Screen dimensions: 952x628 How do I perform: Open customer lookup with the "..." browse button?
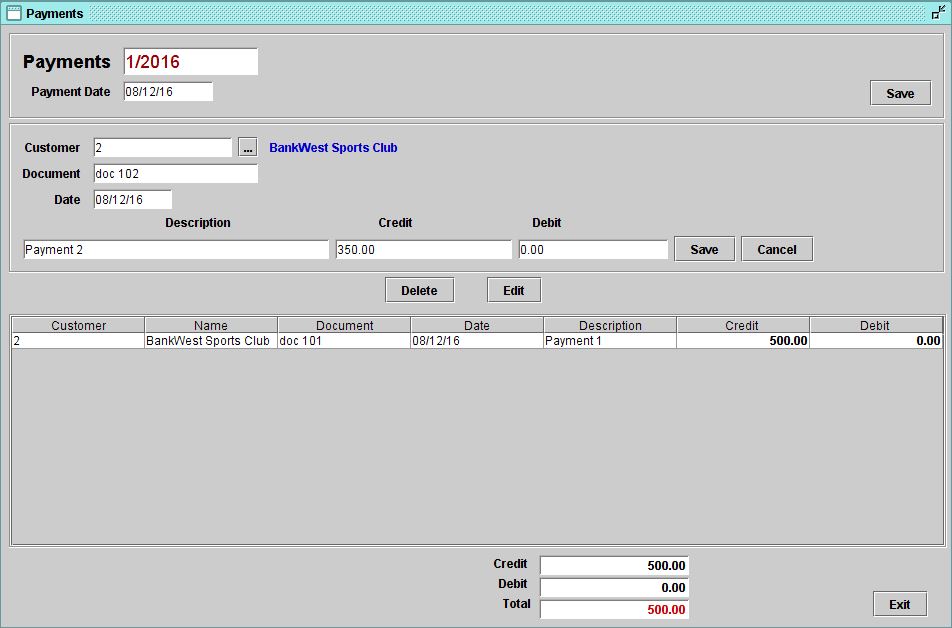point(247,147)
